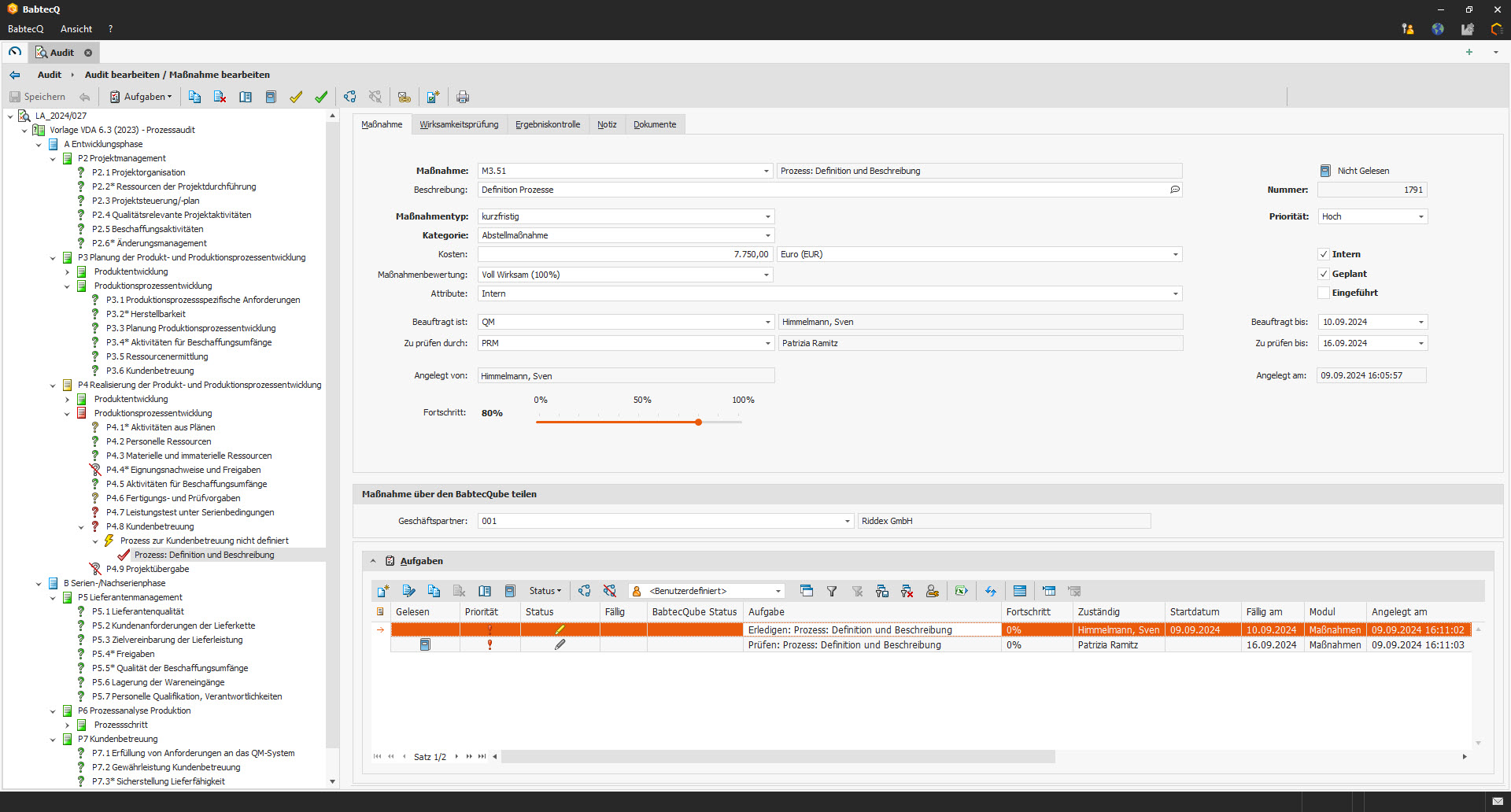The height and width of the screenshot is (812, 1511).
Task: Click the printer icon in the toolbar
Action: [x=463, y=97]
